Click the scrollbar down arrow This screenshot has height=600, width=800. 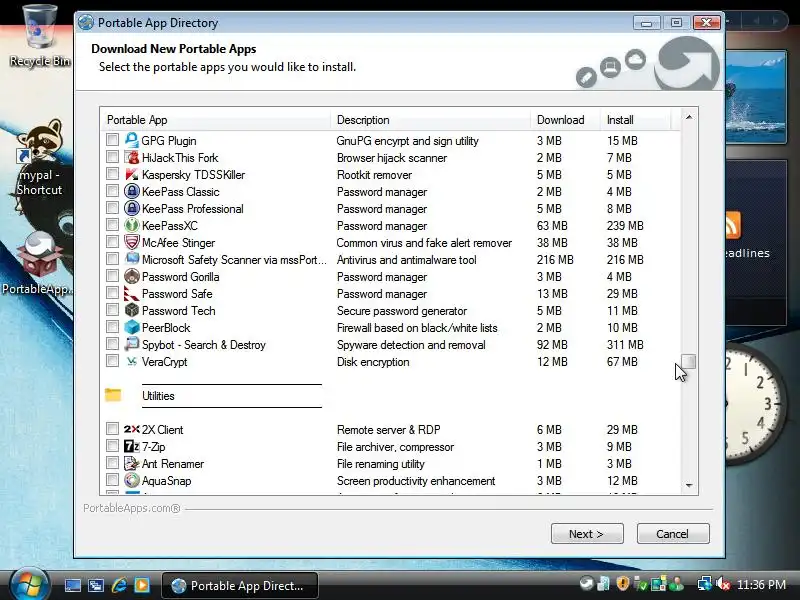tap(689, 485)
